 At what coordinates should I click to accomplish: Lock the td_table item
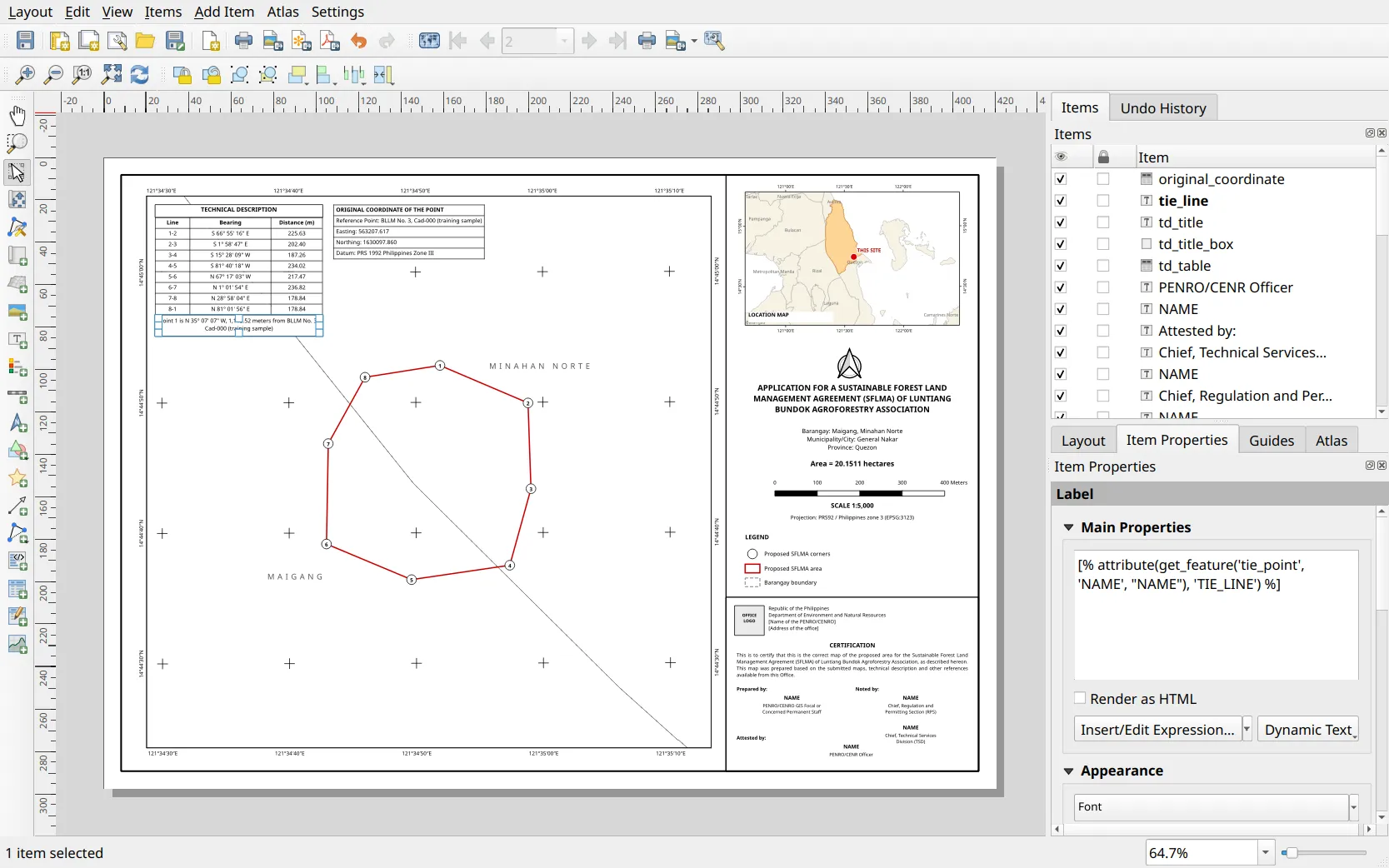pos(1103,266)
